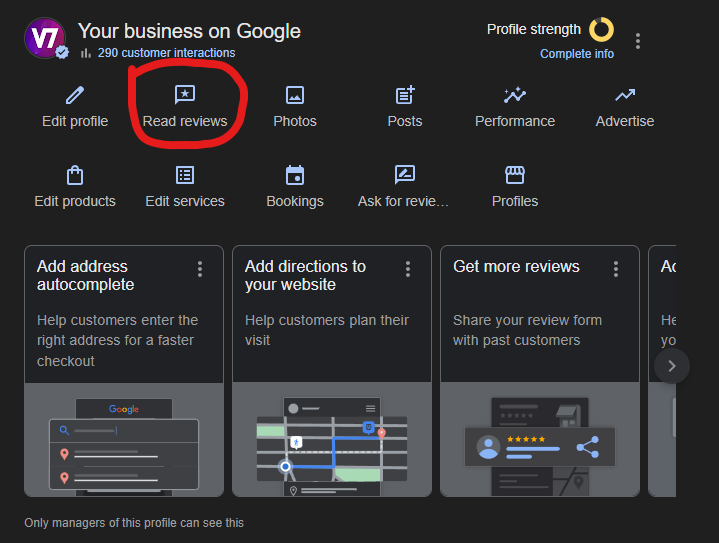Image resolution: width=719 pixels, height=543 pixels.
Task: Click the 290 customer interactions link
Action: click(166, 53)
